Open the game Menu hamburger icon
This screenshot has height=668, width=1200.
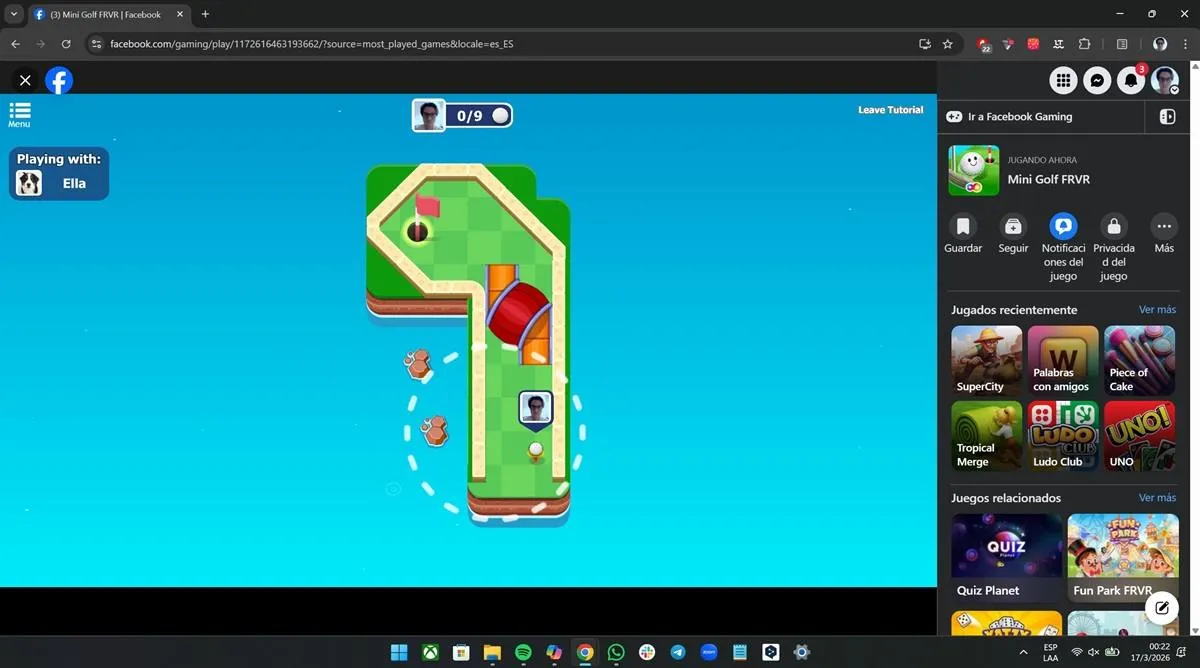point(19,114)
